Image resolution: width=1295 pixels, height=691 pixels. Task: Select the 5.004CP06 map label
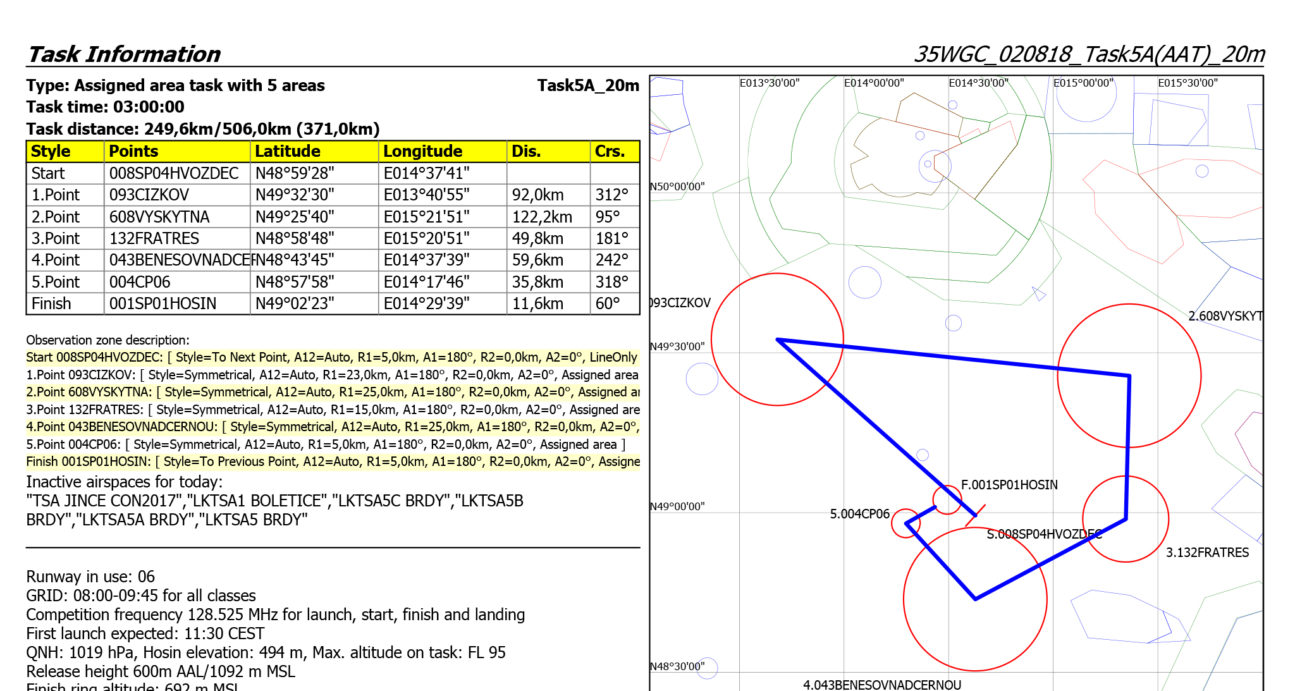(859, 514)
